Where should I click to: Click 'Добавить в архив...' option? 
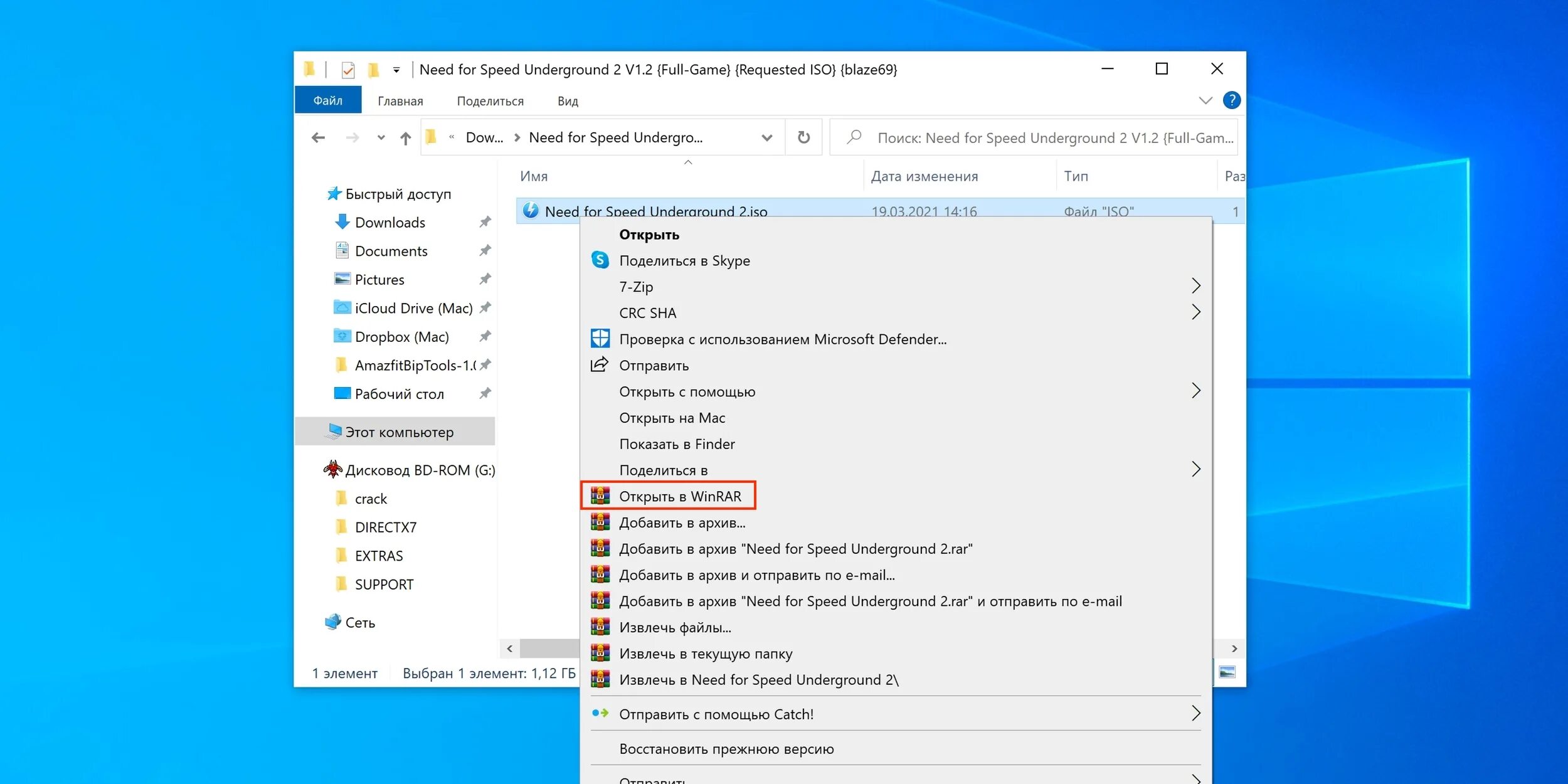click(682, 521)
